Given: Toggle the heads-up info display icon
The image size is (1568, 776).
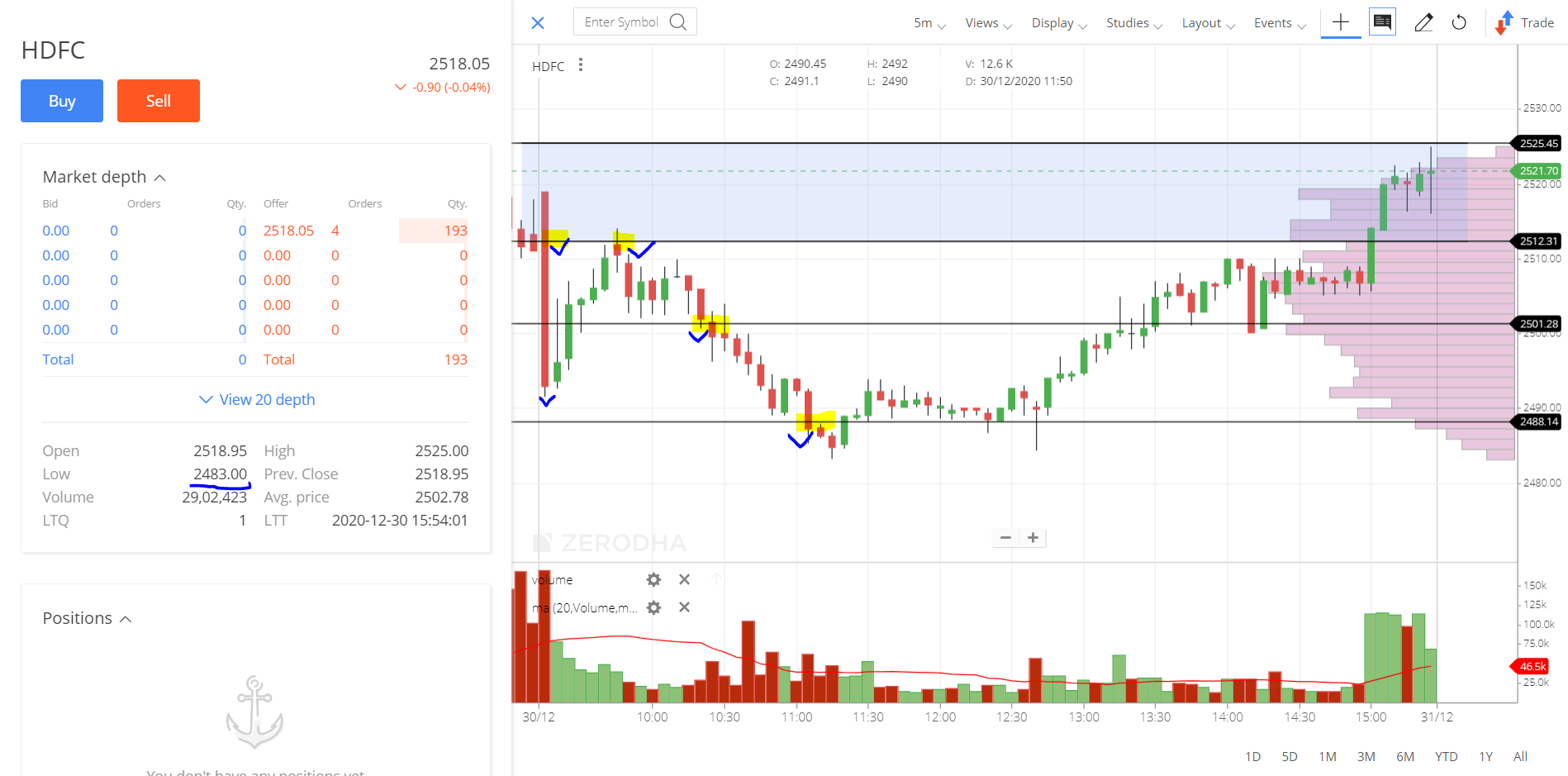Looking at the screenshot, I should point(1382,22).
